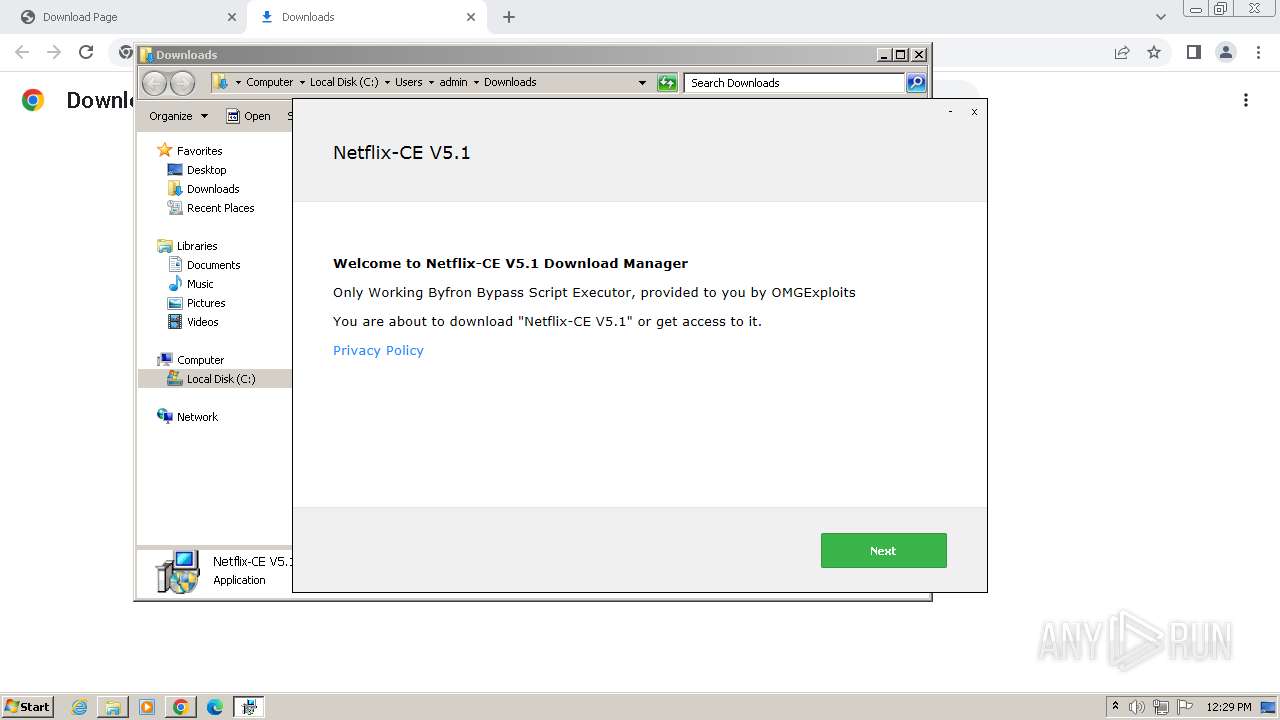Open the Chrome three-dot menu
Image resolution: width=1280 pixels, height=720 pixels.
tap(1258, 52)
